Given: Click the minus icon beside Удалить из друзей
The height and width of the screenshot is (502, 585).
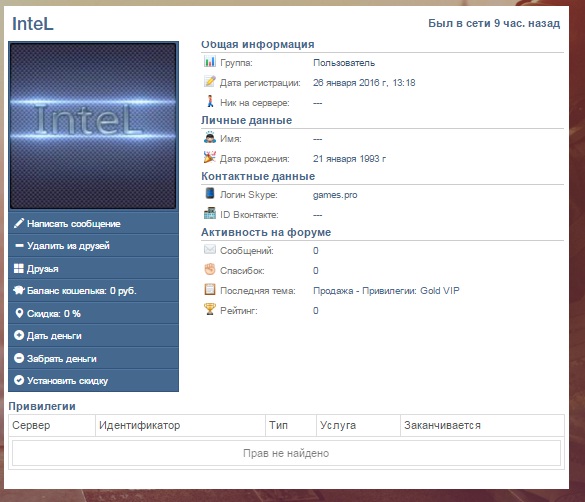Looking at the screenshot, I should tap(19, 246).
